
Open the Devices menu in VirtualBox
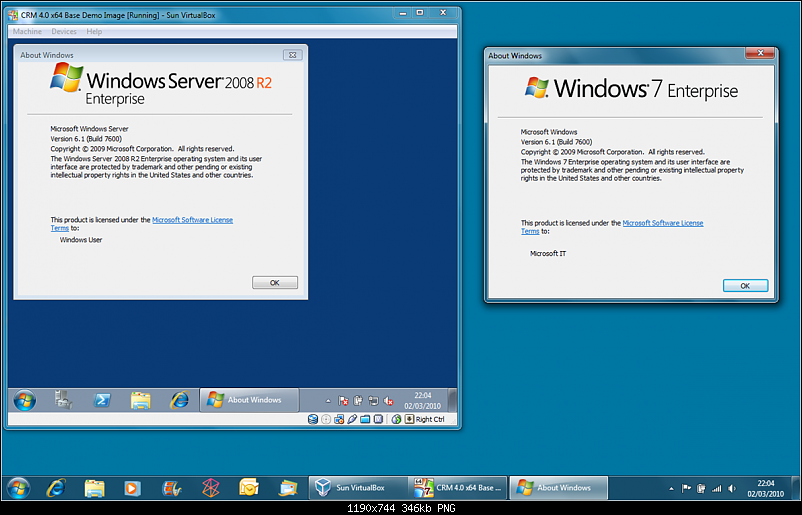pyautogui.click(x=63, y=31)
